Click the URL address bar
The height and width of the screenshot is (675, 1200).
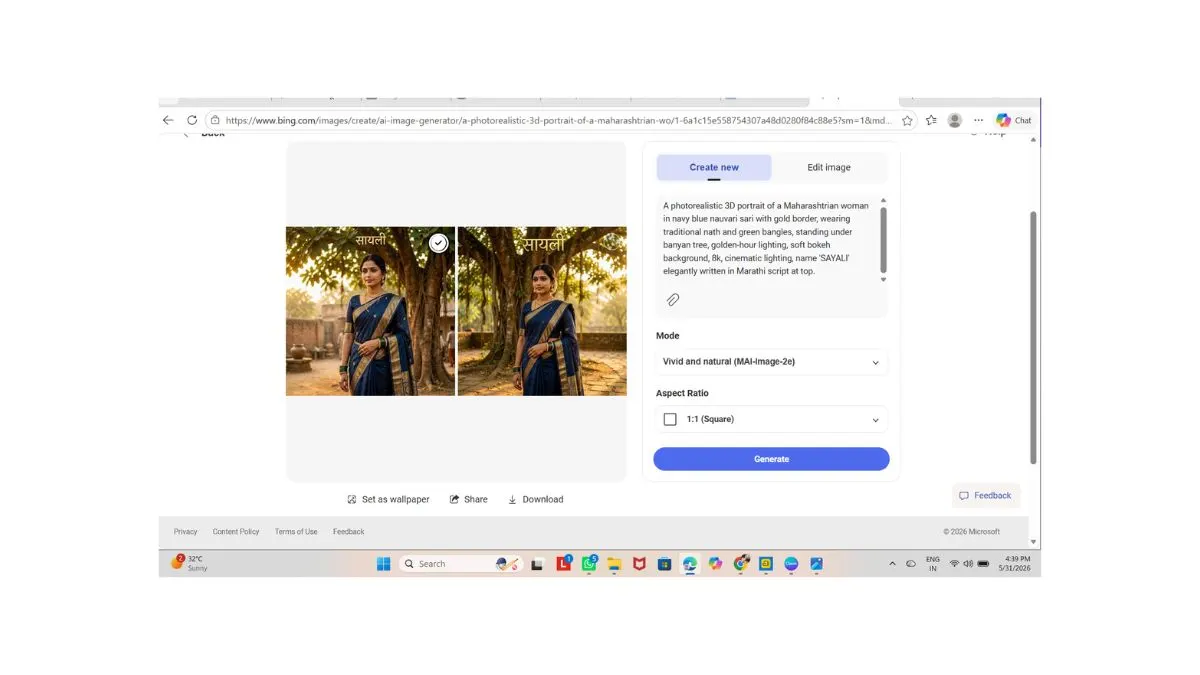(560, 120)
